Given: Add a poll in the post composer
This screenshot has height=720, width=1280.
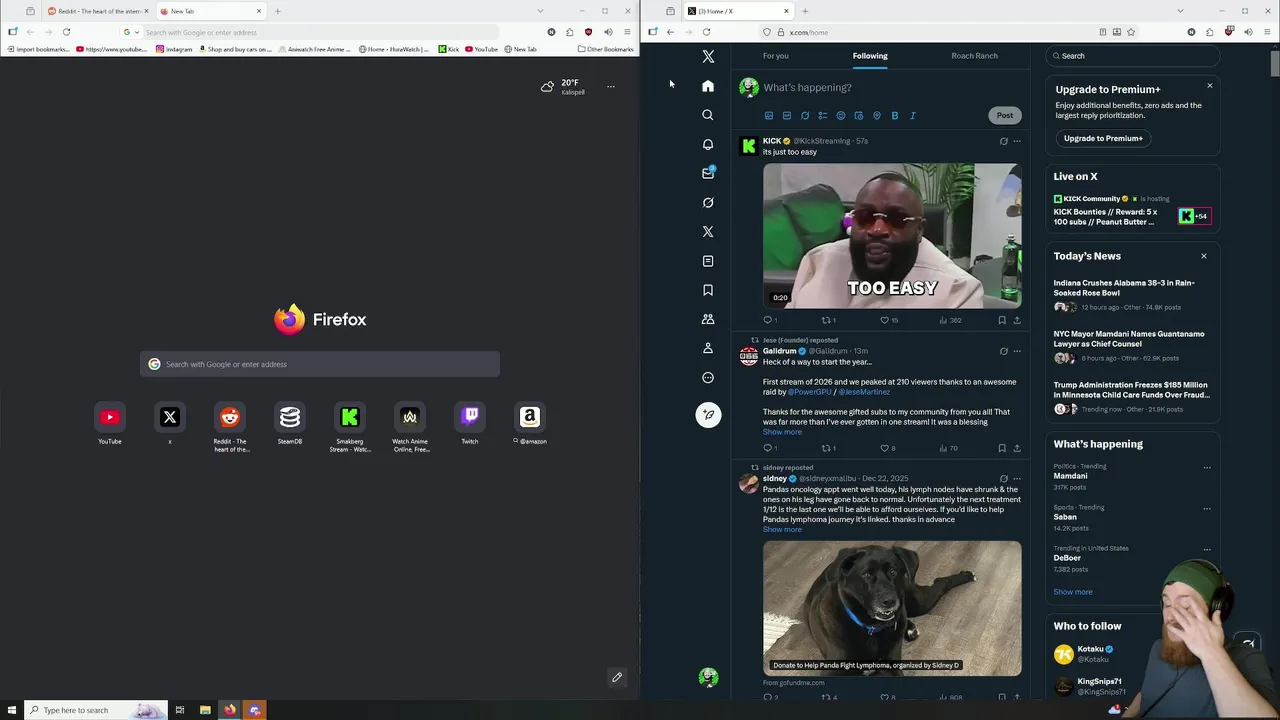Looking at the screenshot, I should click(823, 116).
